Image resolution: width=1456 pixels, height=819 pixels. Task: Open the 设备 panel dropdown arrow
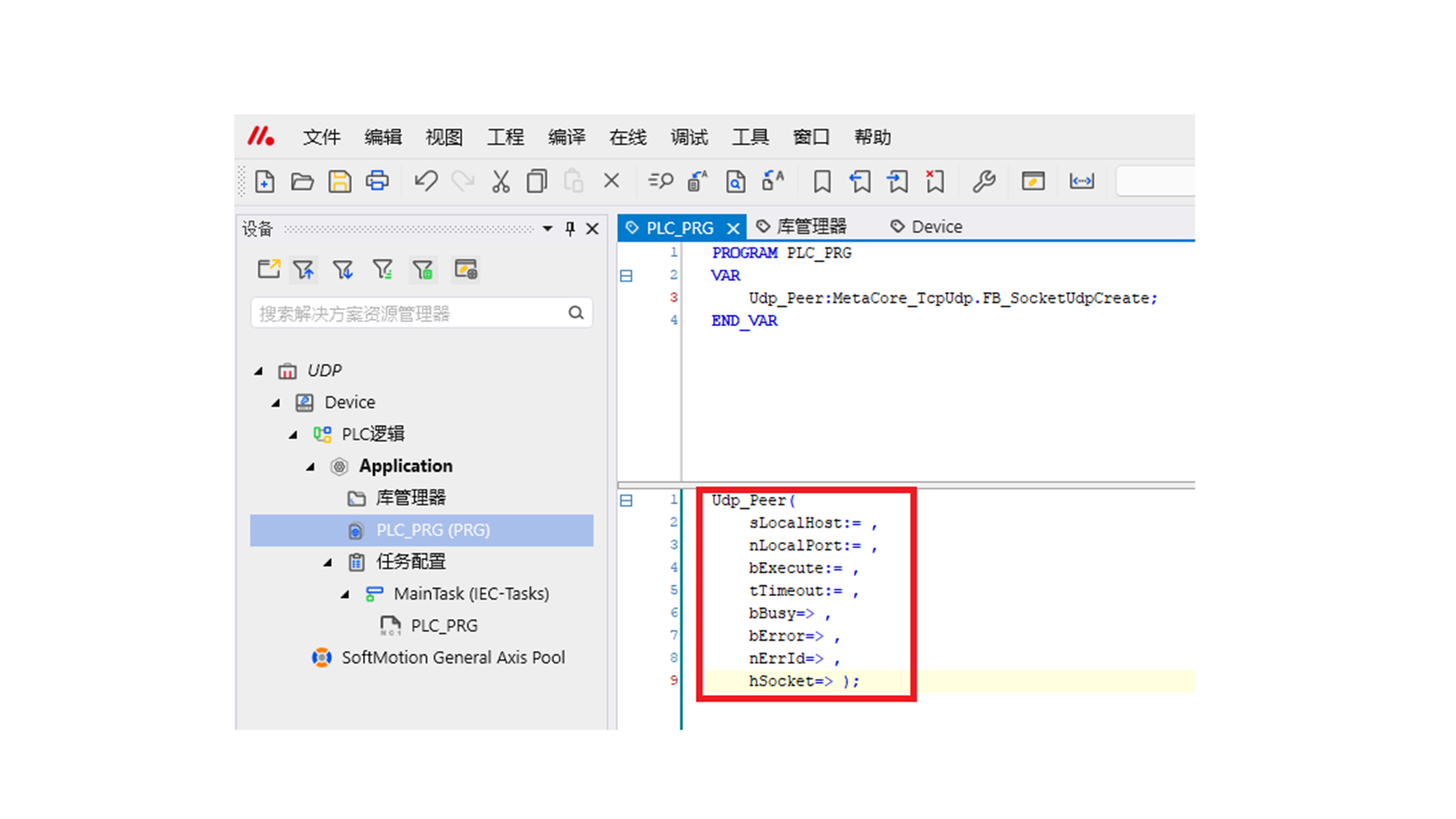point(548,228)
